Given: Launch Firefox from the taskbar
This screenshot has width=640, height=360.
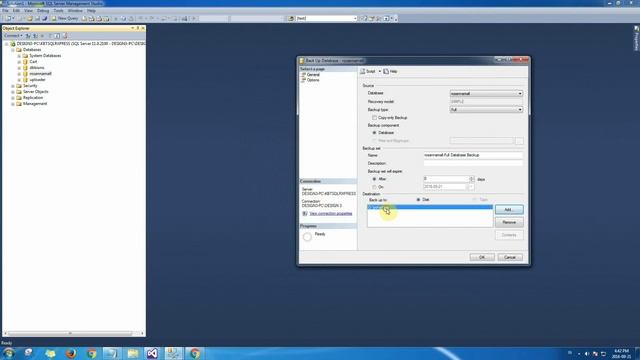Looking at the screenshot, I should (x=71, y=353).
